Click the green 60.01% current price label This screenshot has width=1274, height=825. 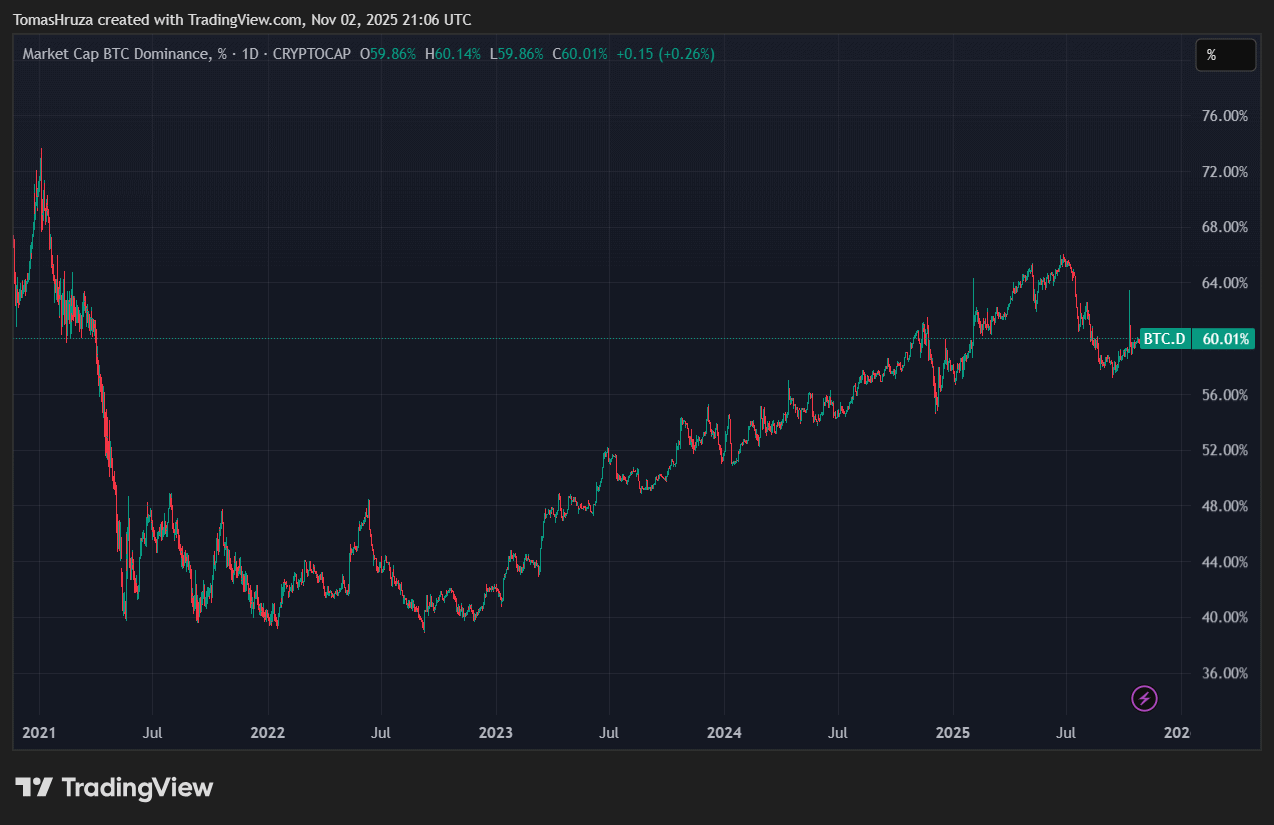click(x=1225, y=339)
